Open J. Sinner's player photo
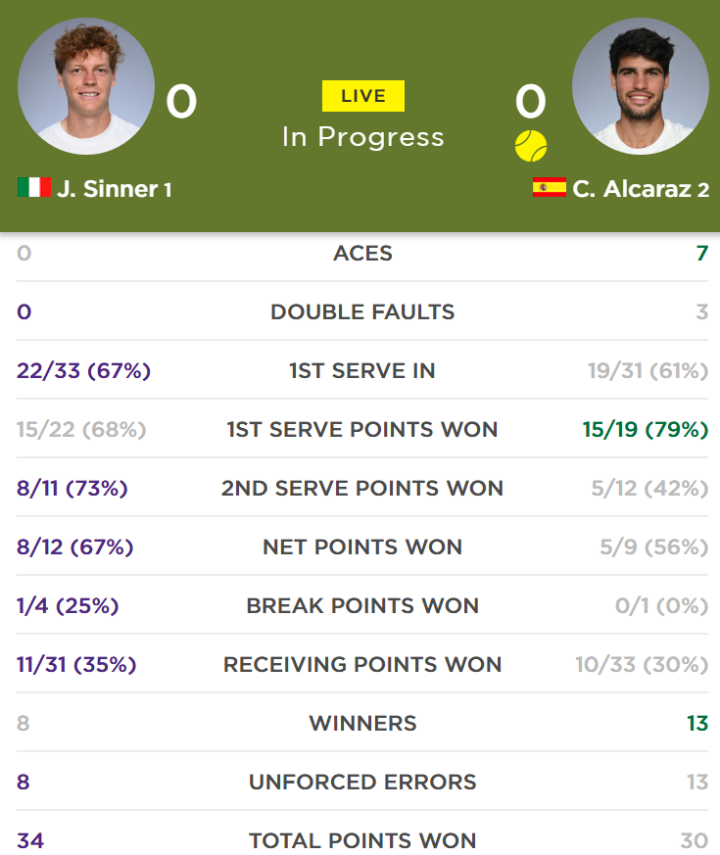720x855 pixels. point(86,86)
